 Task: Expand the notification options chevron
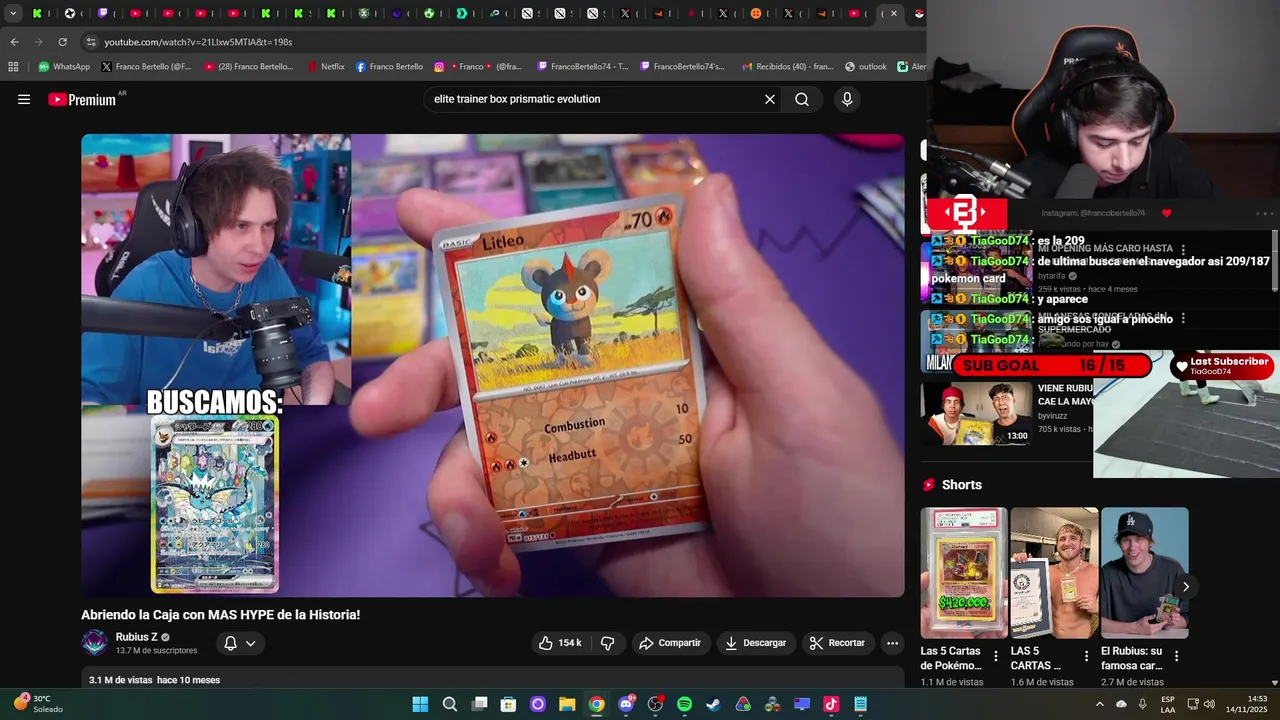(250, 643)
